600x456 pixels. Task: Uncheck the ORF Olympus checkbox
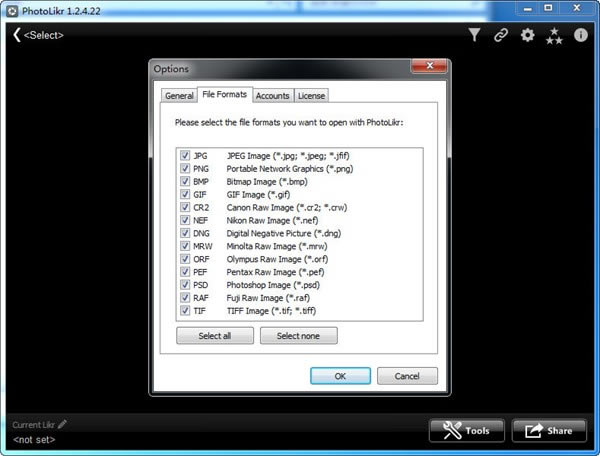[185, 259]
